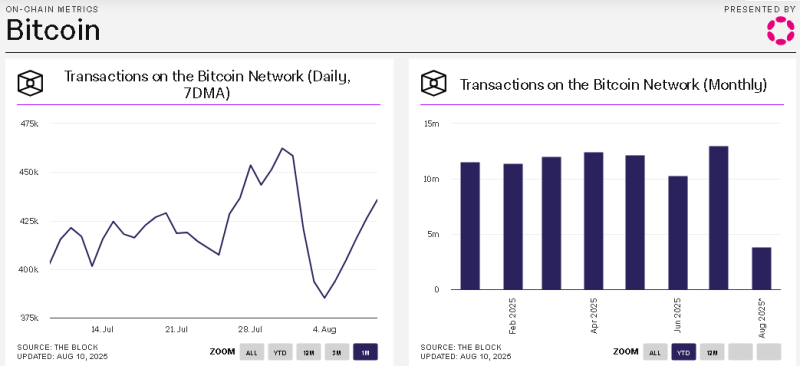Open the Monthly transactions chart title
Image resolution: width=800 pixels, height=366 pixels.
tap(614, 84)
